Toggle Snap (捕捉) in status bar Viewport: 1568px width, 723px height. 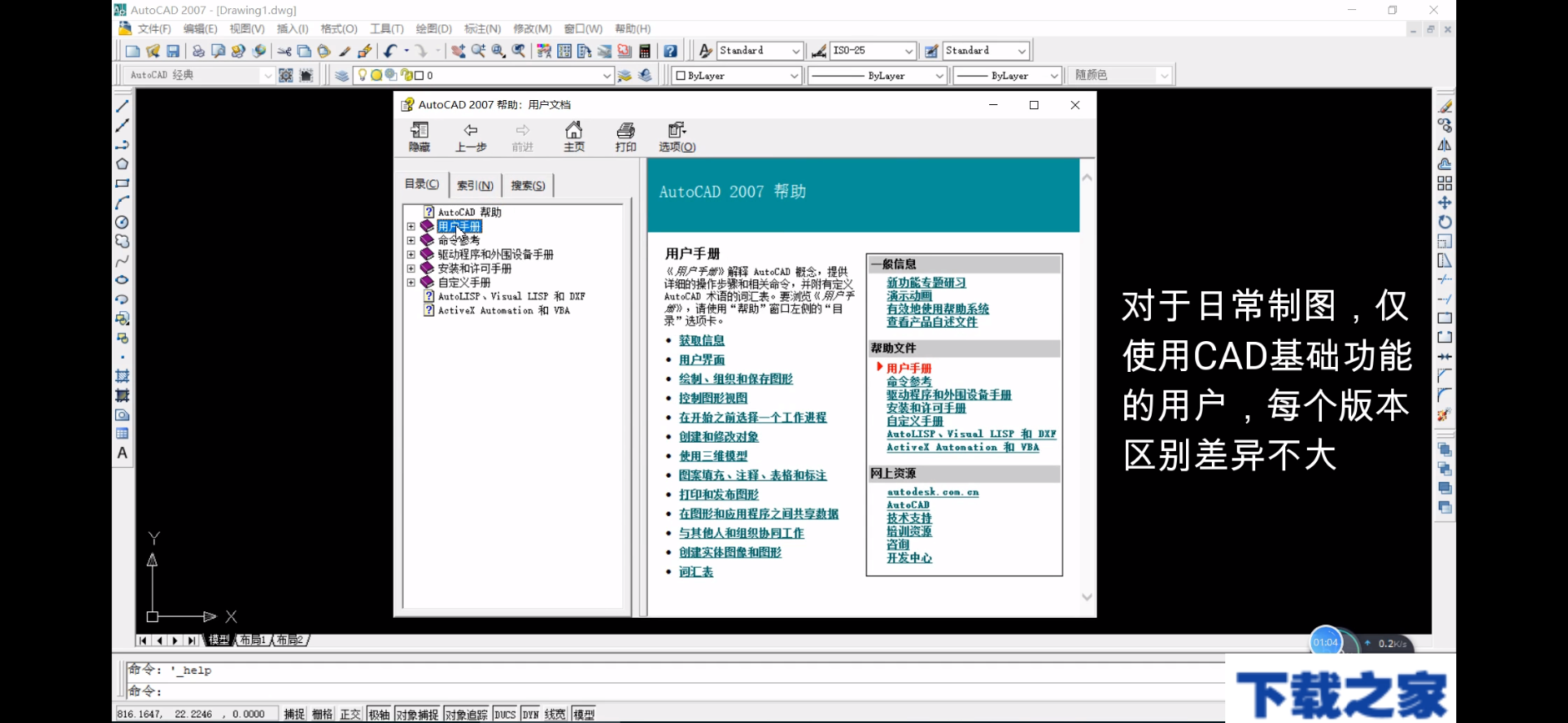coord(294,714)
